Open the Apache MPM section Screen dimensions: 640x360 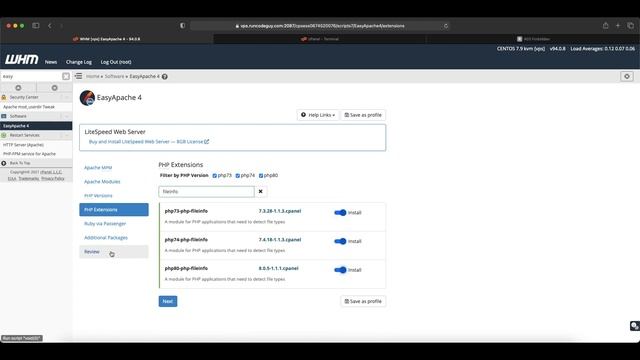98,168
